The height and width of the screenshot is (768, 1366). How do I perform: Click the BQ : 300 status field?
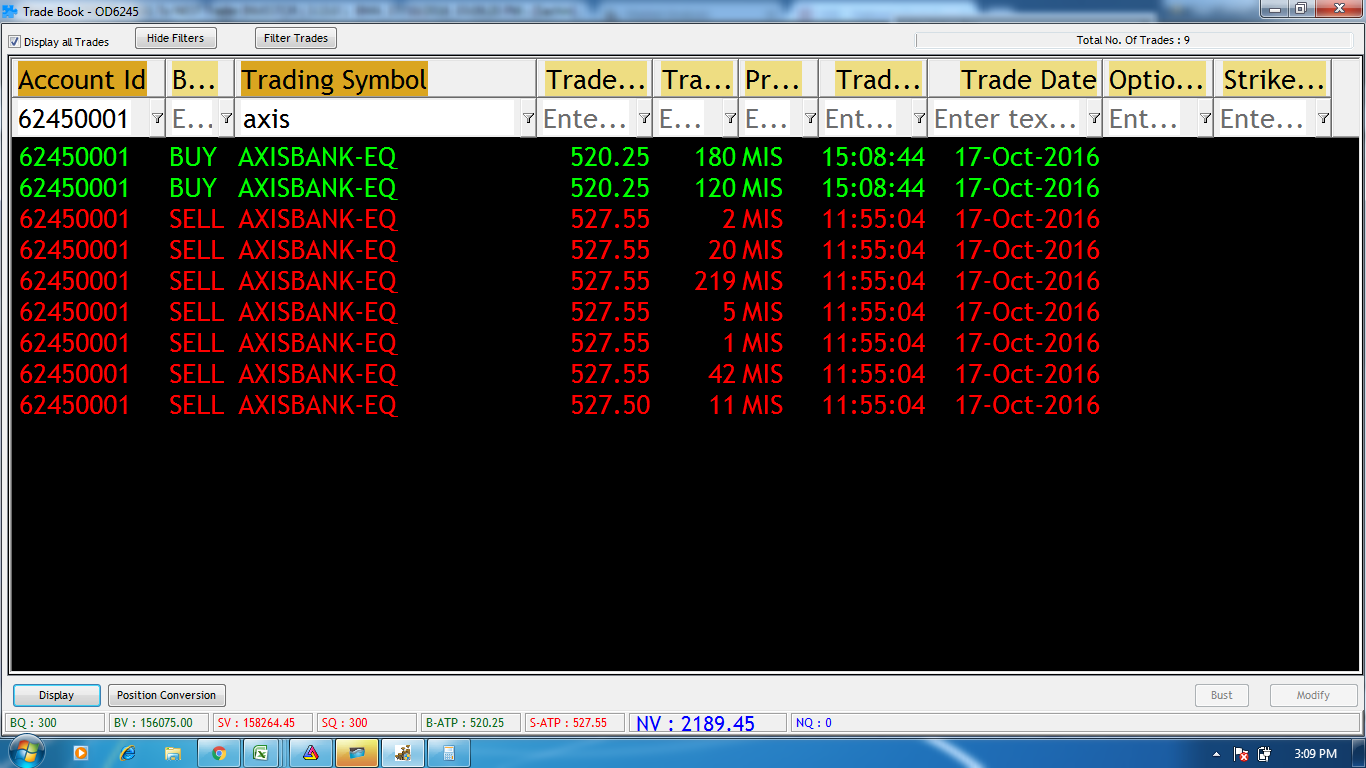point(55,723)
